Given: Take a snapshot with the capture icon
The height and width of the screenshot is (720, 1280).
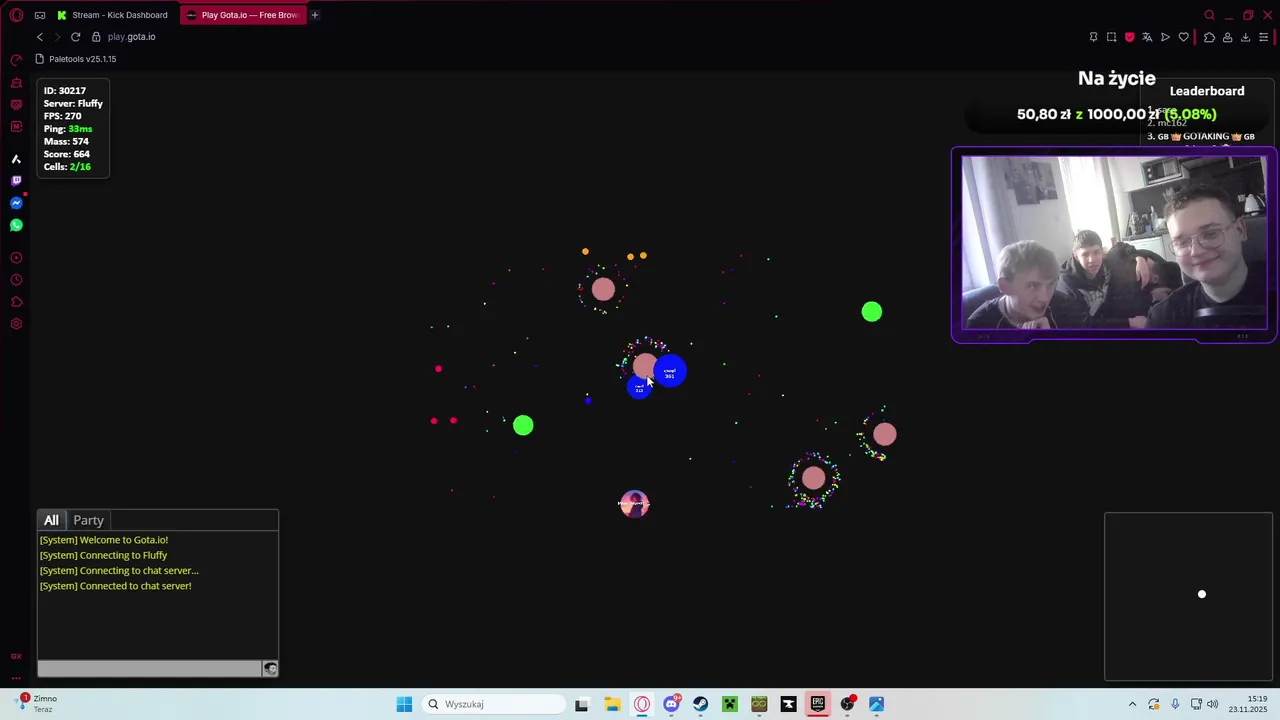Looking at the screenshot, I should click(x=1111, y=37).
